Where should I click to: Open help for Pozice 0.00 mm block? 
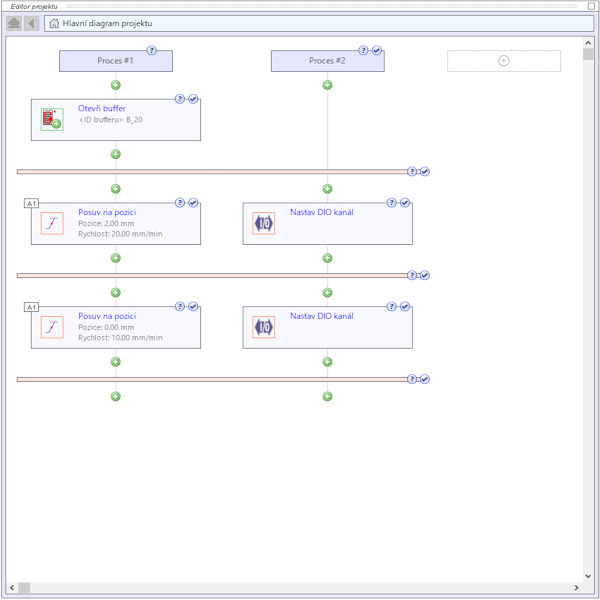point(180,306)
